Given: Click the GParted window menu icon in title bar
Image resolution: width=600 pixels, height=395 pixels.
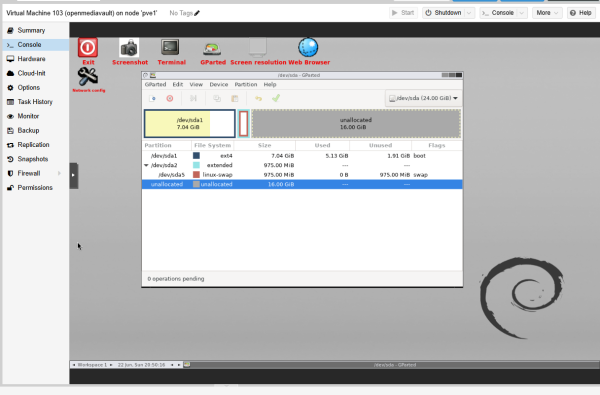Looking at the screenshot, I should coord(153,75).
